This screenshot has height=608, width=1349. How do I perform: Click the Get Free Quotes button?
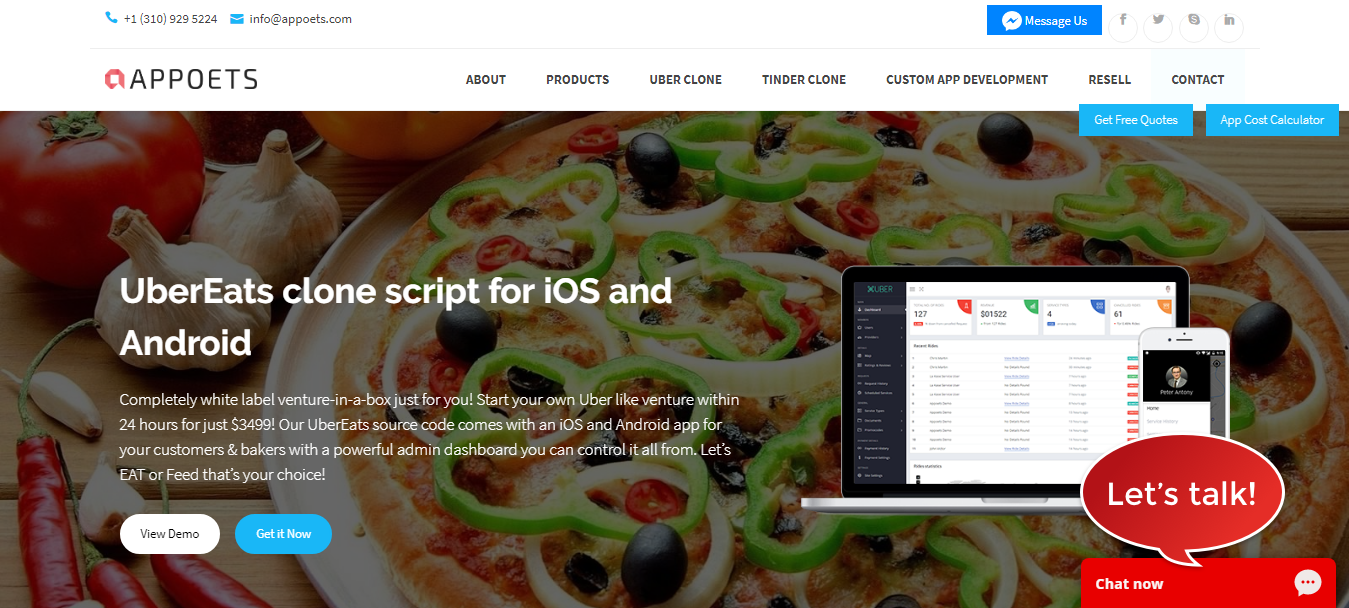pos(1136,120)
